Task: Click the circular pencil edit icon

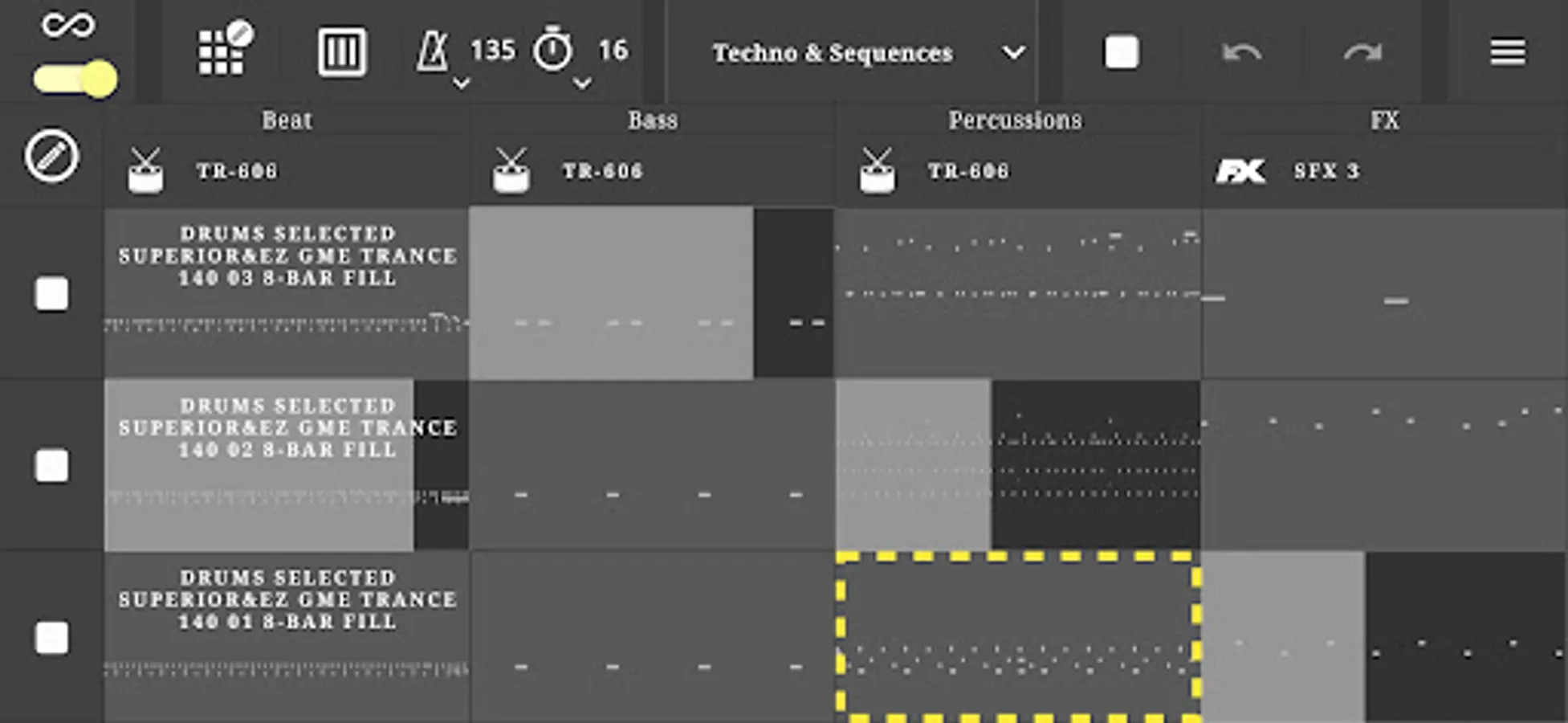Action: click(x=51, y=156)
